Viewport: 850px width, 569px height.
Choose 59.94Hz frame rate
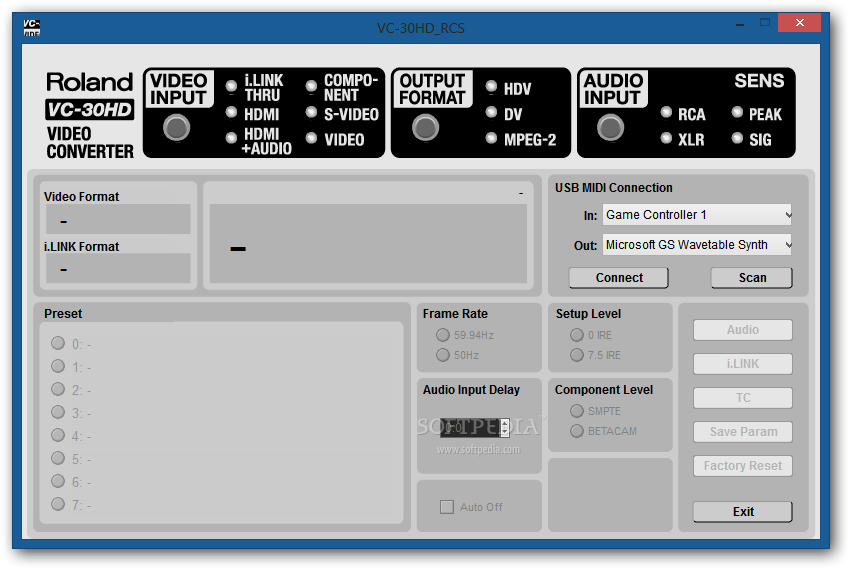pyautogui.click(x=443, y=335)
